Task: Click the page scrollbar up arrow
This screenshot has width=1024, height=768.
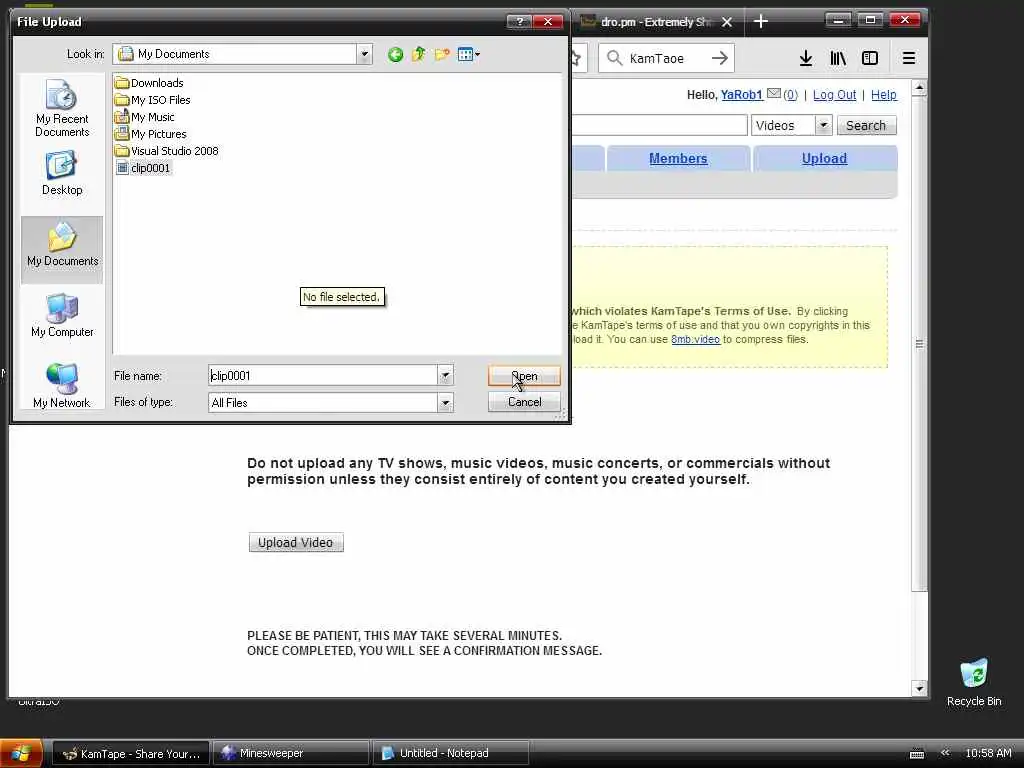Action: tap(920, 87)
